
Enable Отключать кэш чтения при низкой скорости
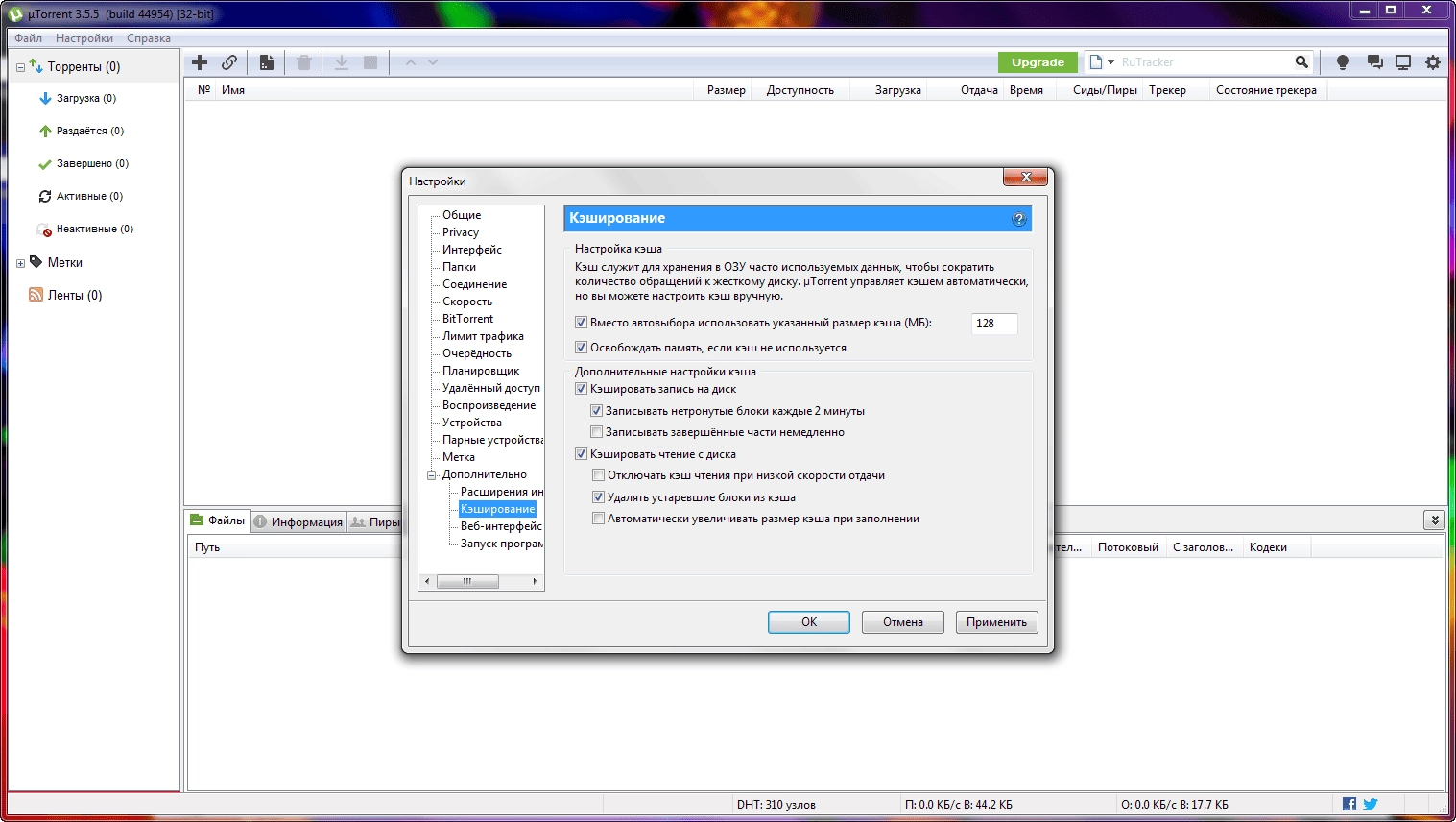(x=598, y=475)
